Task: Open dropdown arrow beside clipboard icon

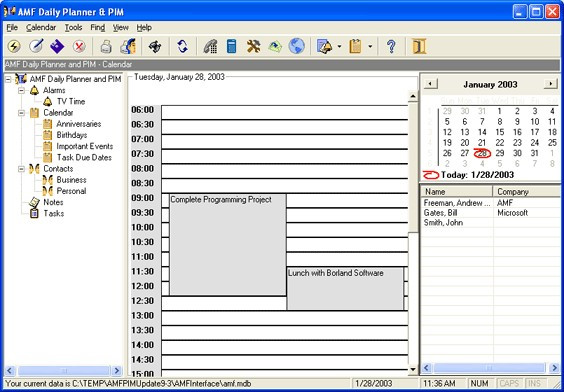Action: click(x=370, y=46)
